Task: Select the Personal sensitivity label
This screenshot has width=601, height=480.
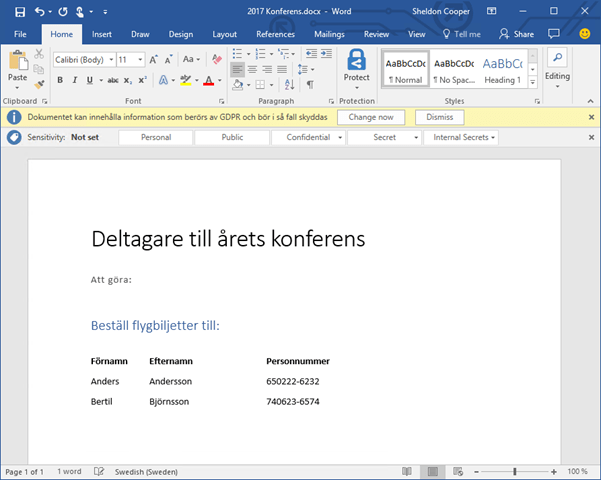Action: click(156, 137)
